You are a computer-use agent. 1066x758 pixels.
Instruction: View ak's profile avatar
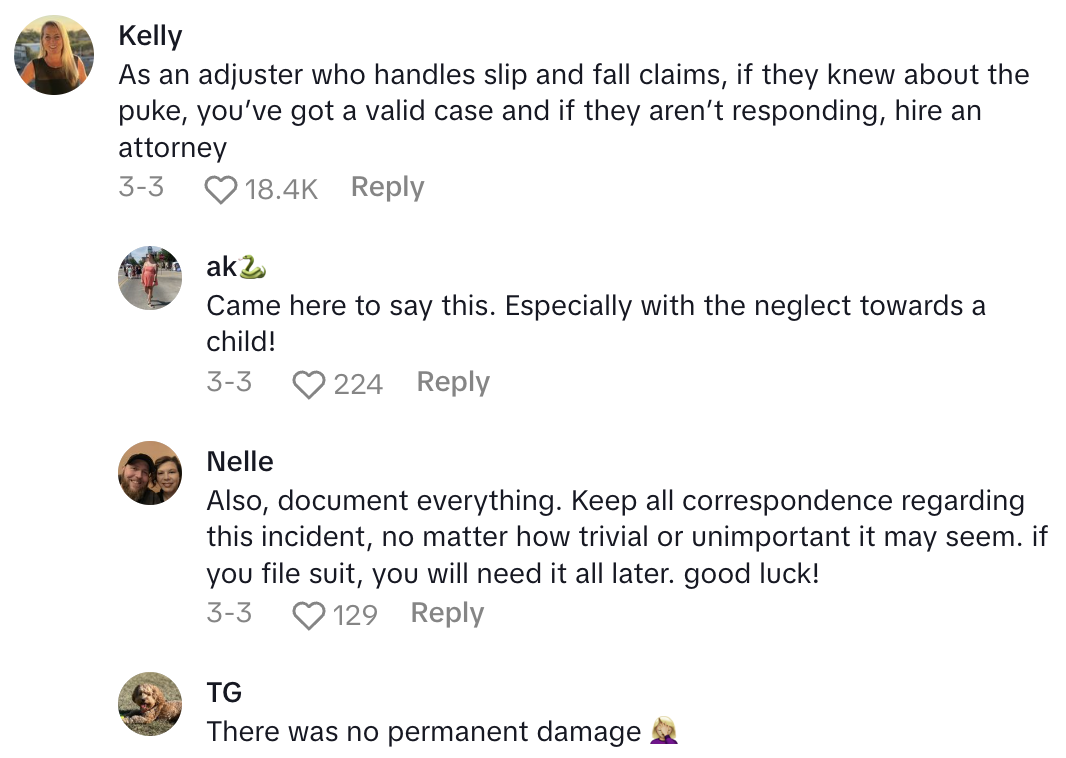point(150,278)
